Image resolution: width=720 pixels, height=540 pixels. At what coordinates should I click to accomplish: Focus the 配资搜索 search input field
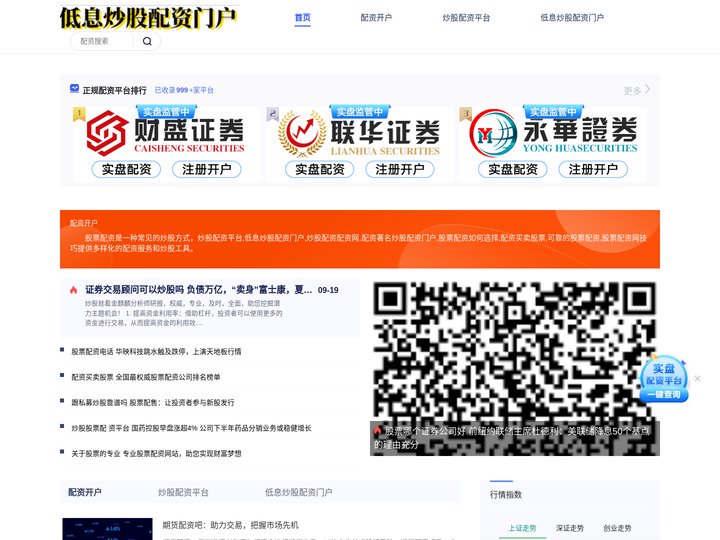(x=105, y=41)
